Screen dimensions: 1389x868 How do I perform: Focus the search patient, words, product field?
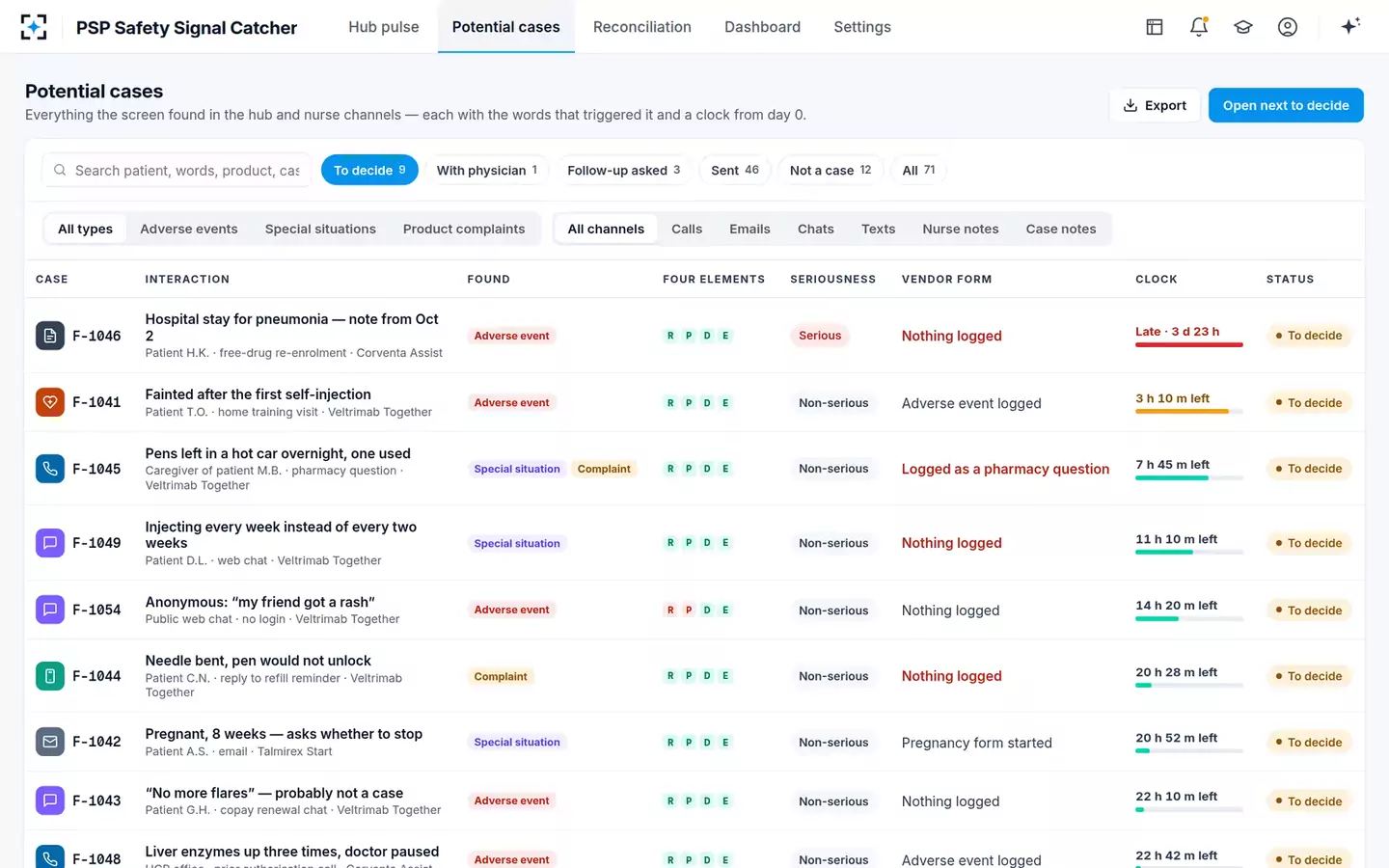click(x=177, y=171)
